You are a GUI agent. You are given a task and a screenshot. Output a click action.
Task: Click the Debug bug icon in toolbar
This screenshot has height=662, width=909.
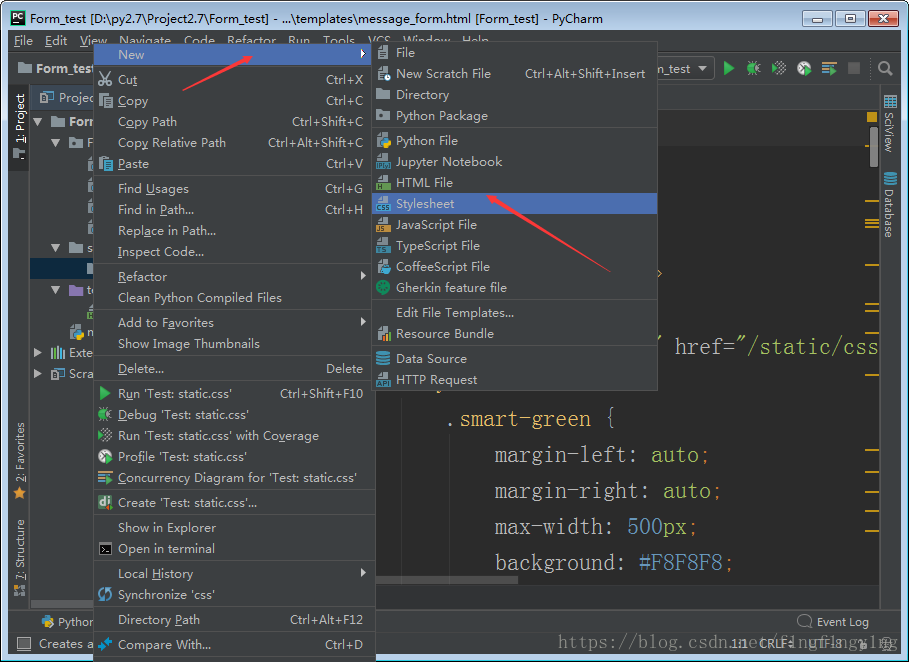pyautogui.click(x=754, y=68)
